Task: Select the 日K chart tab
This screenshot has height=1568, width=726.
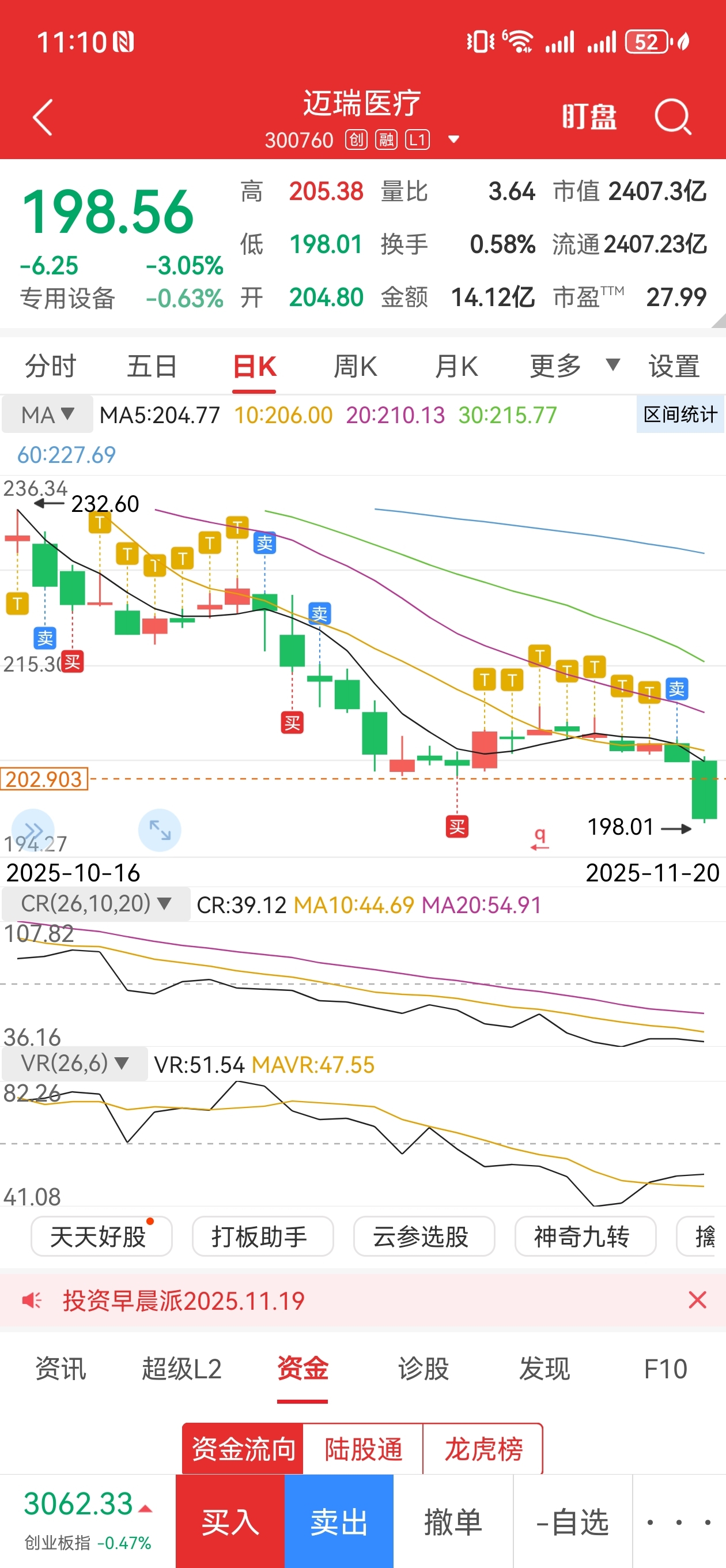Action: pyautogui.click(x=255, y=367)
